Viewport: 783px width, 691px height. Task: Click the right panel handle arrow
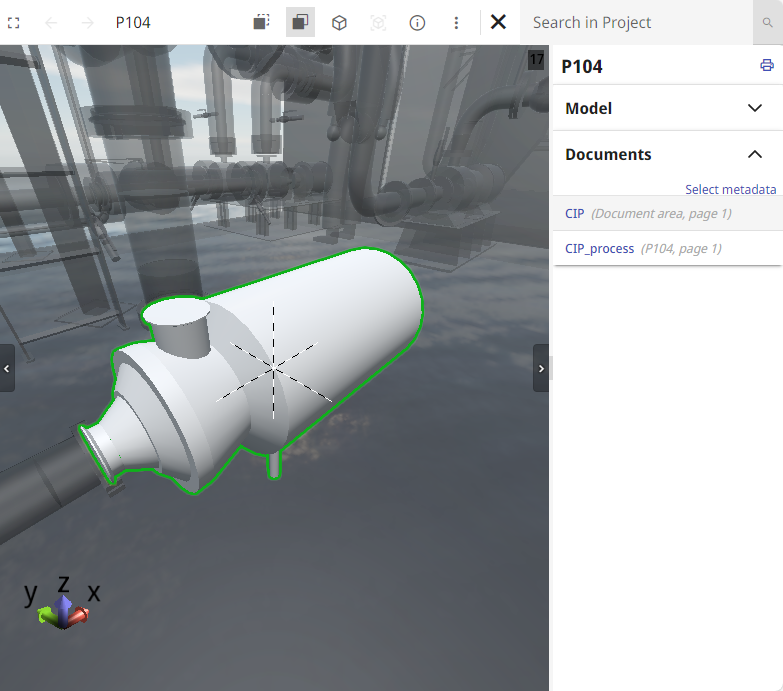[541, 368]
